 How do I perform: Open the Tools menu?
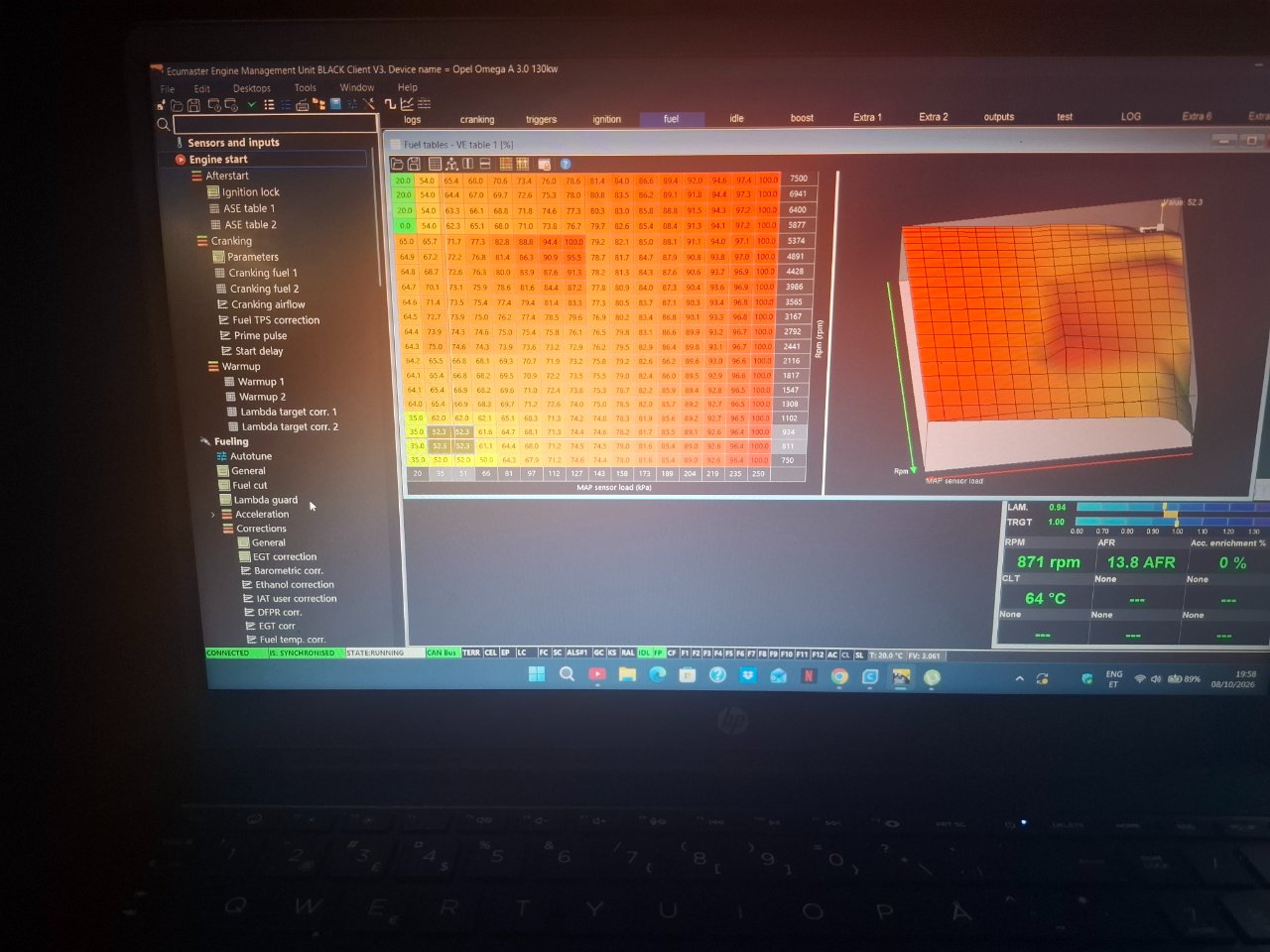click(x=305, y=88)
